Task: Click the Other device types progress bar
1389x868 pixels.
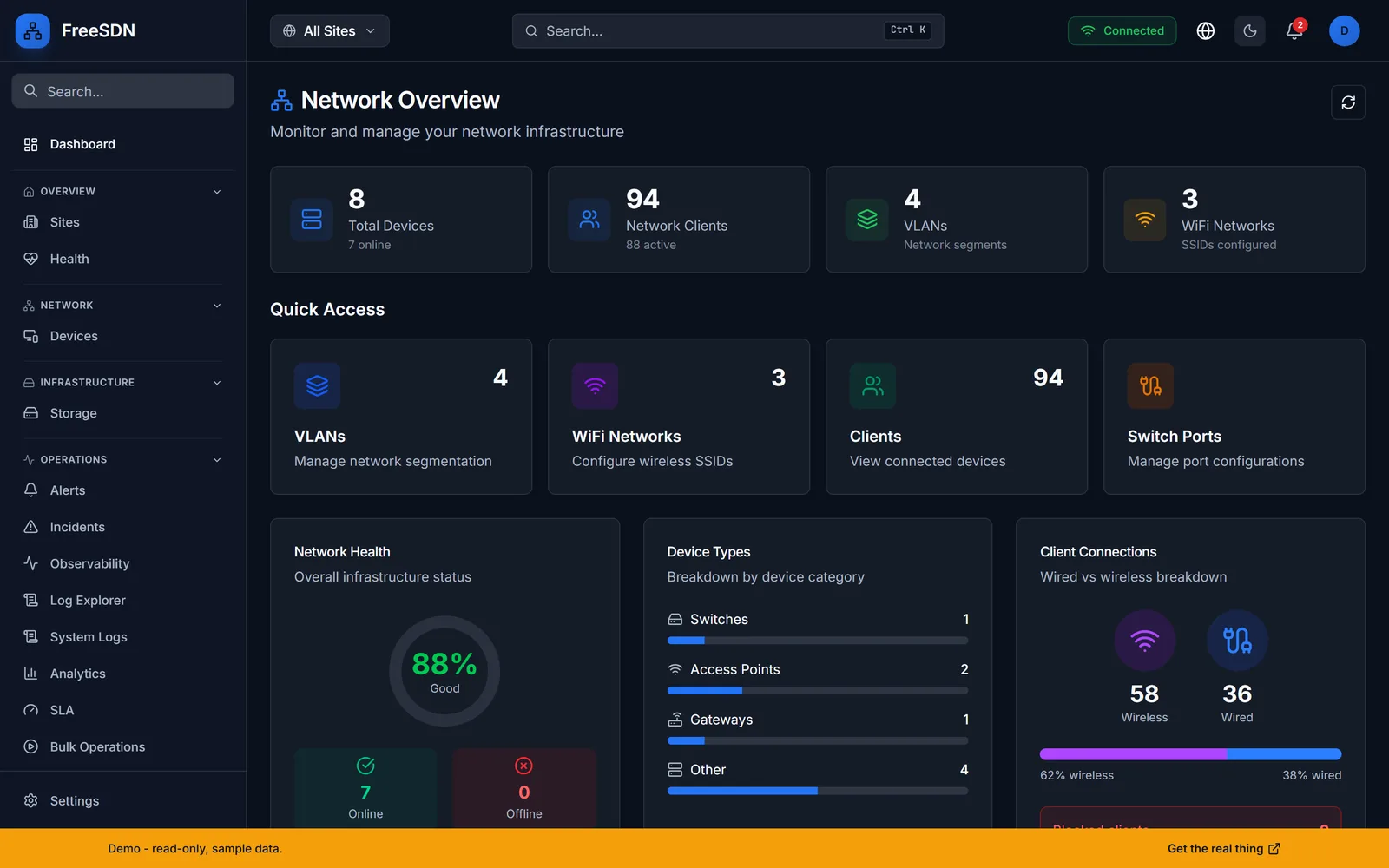Action: [x=817, y=791]
